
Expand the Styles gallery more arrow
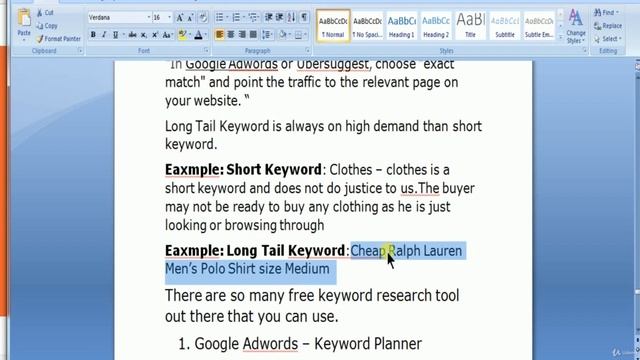click(560, 38)
